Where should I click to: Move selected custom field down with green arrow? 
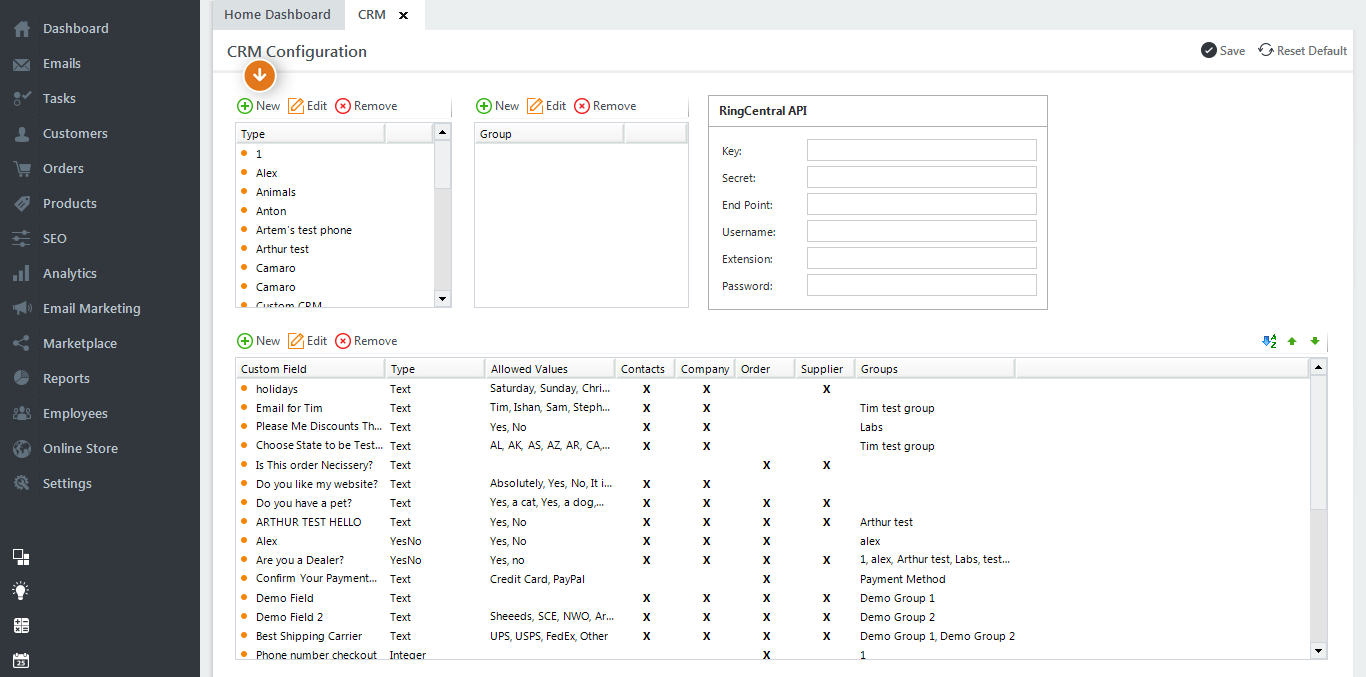pyautogui.click(x=1315, y=341)
